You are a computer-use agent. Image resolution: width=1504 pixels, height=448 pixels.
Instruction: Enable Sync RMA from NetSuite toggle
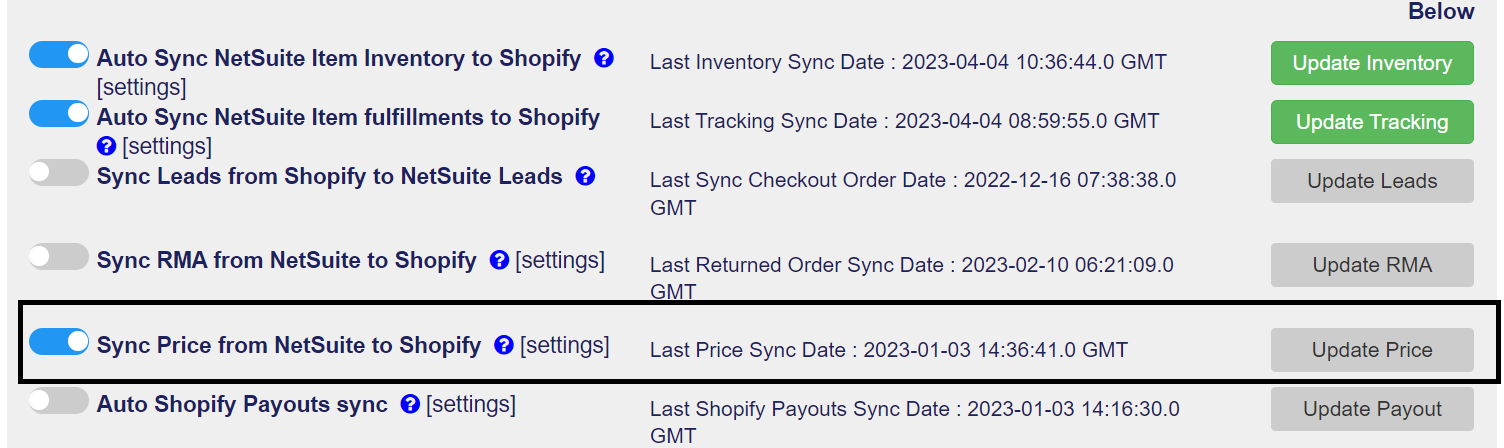point(59,258)
